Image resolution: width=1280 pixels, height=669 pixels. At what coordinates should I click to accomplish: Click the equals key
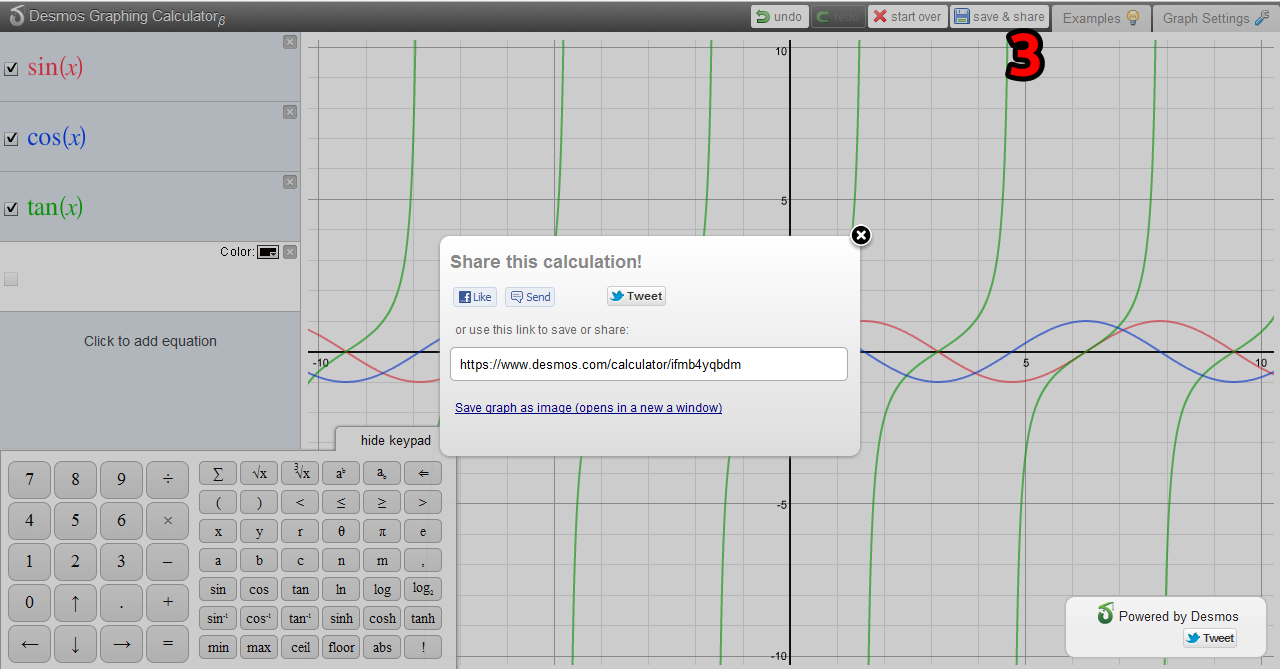167,644
